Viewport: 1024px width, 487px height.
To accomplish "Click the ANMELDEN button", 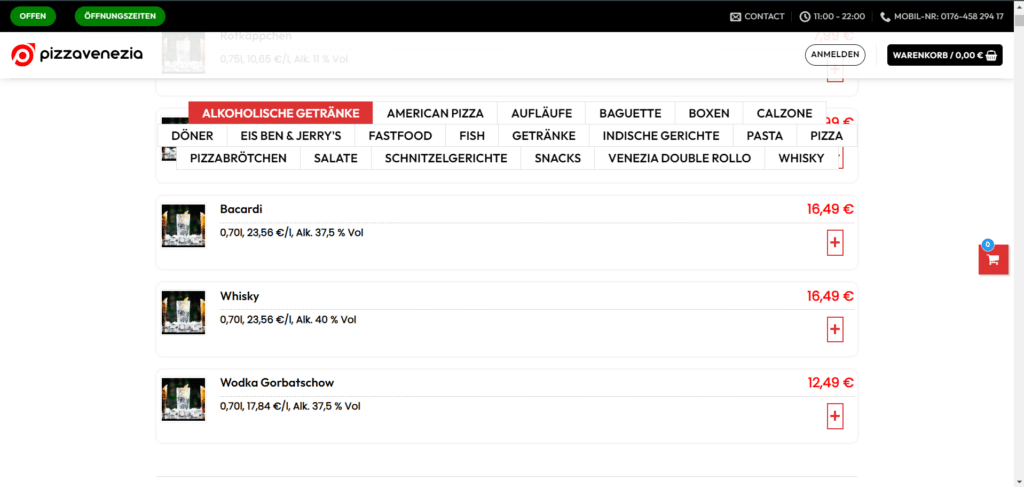I will pos(835,55).
